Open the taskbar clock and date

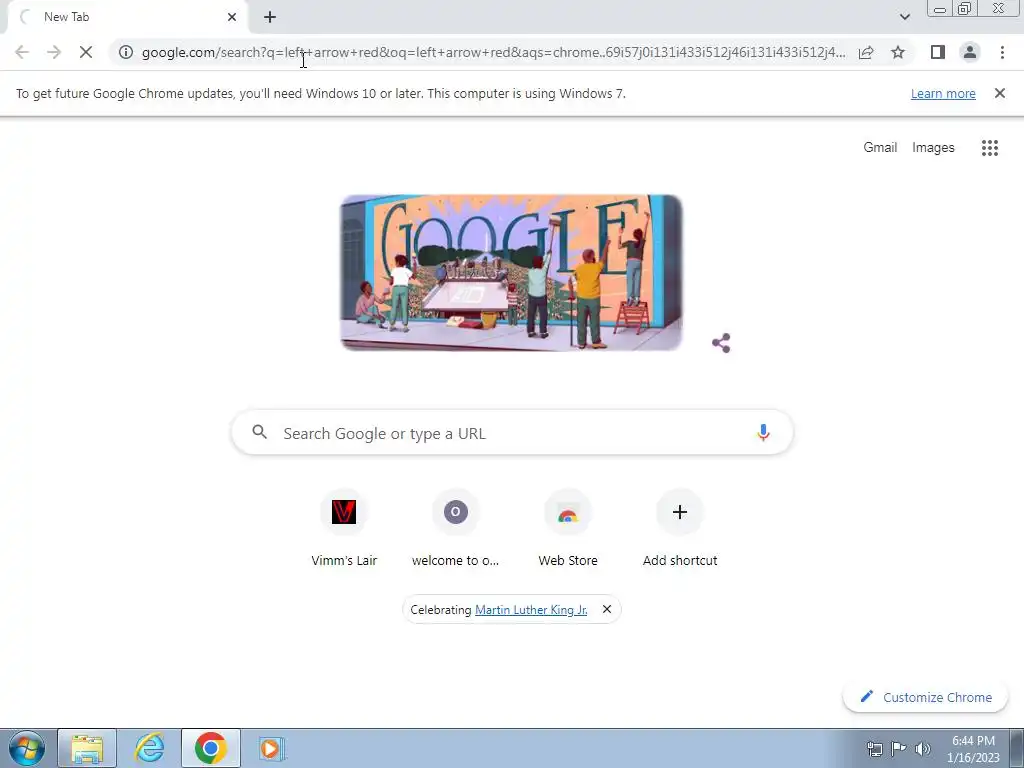pos(973,749)
